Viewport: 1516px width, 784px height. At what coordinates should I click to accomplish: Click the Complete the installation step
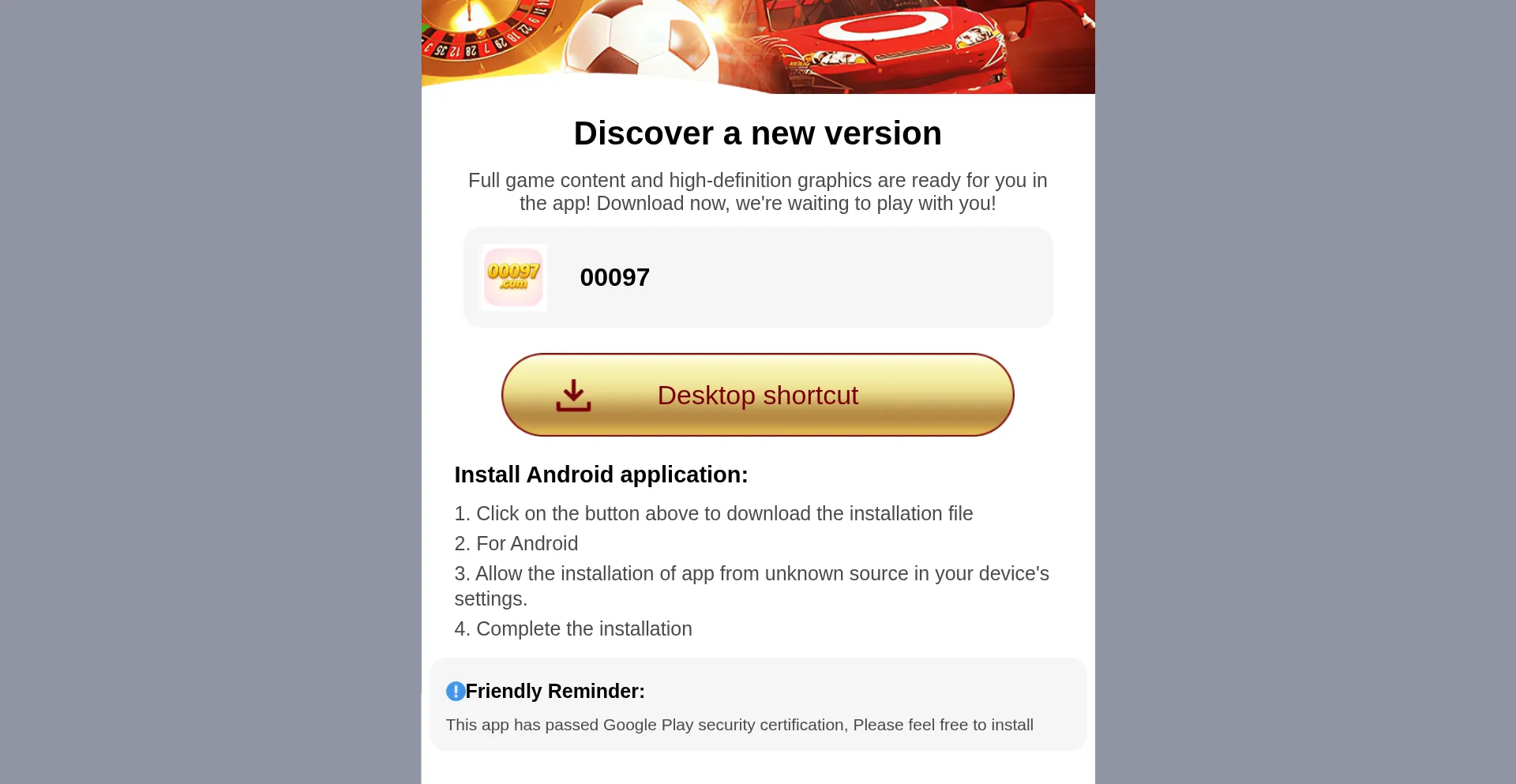(x=573, y=628)
